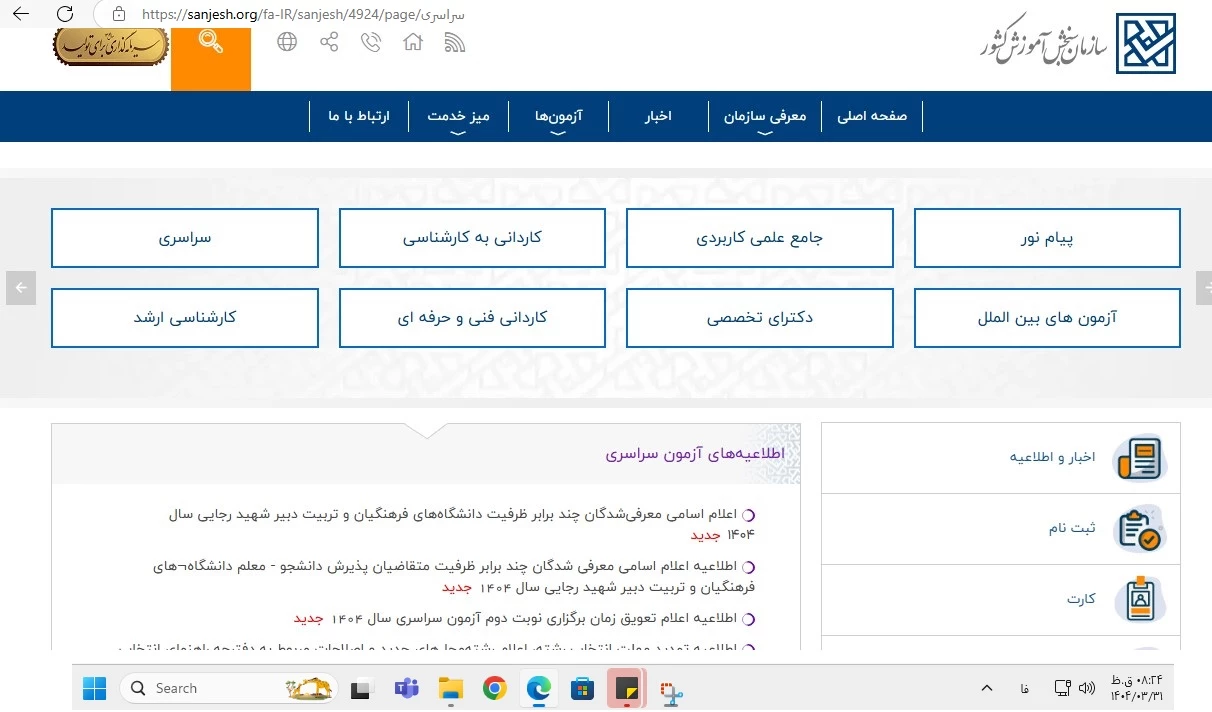
Task: Open Google Chrome from the taskbar
Action: (494, 688)
